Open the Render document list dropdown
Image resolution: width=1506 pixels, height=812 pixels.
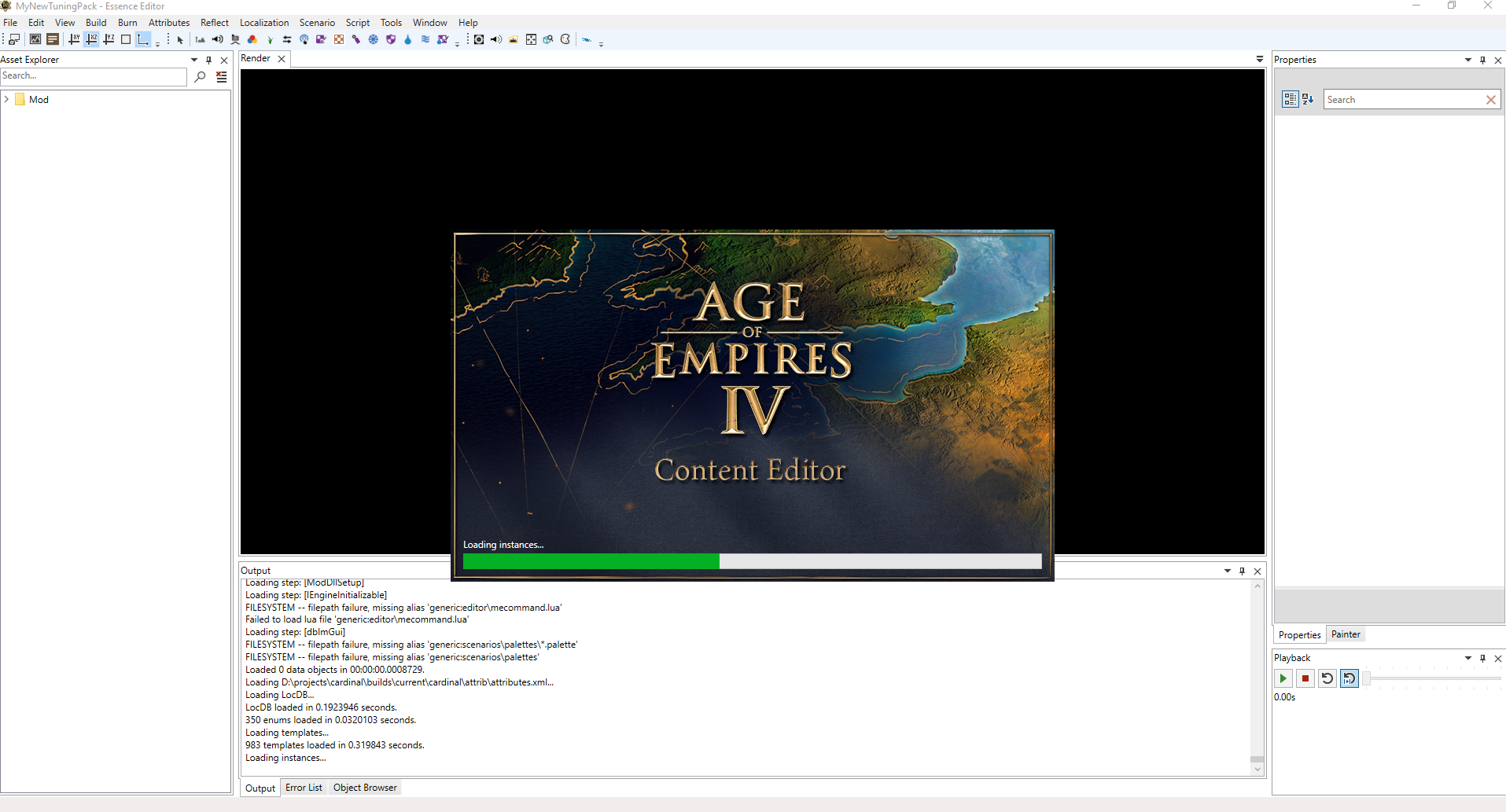[1260, 59]
